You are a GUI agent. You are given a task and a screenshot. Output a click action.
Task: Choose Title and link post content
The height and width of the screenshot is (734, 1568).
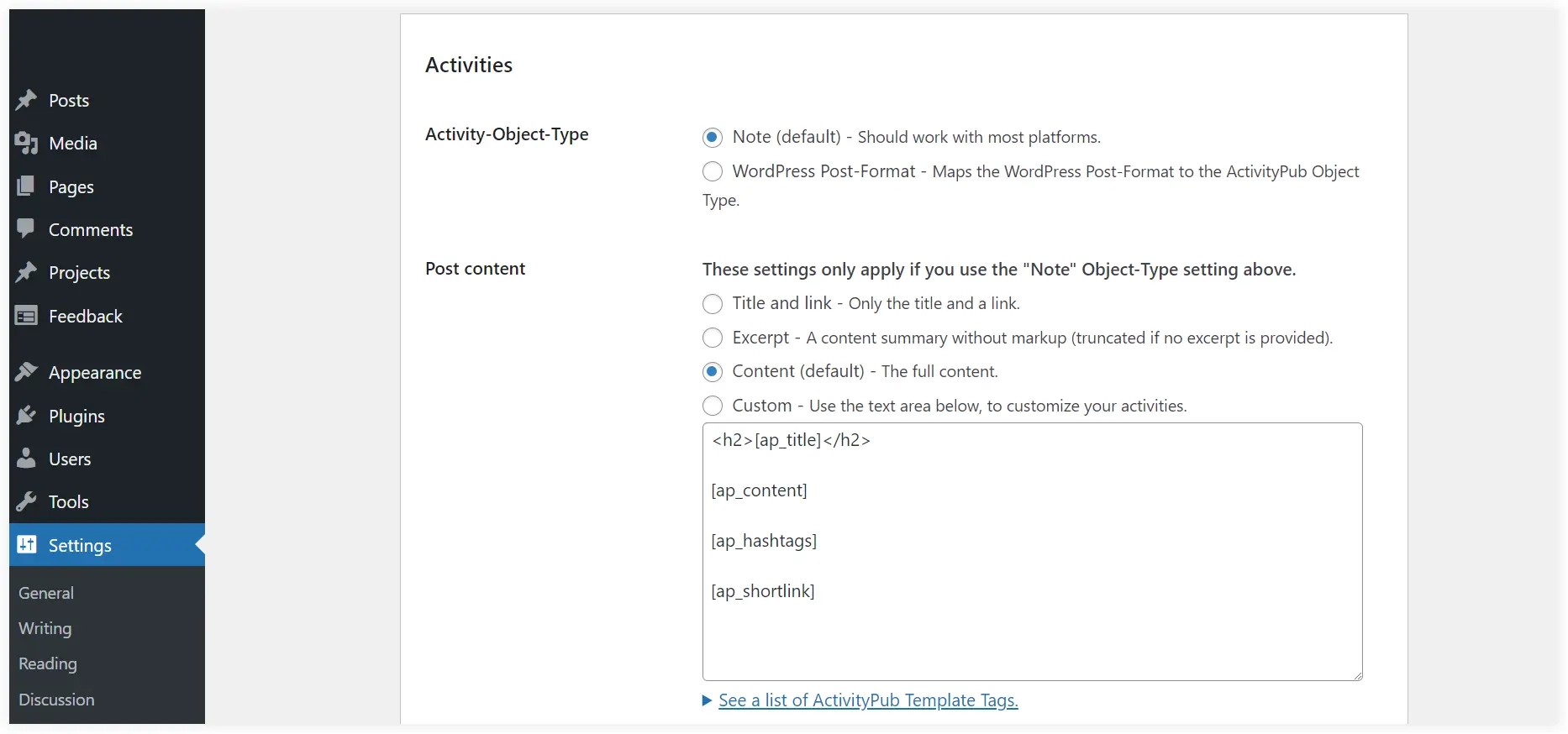tap(713, 304)
